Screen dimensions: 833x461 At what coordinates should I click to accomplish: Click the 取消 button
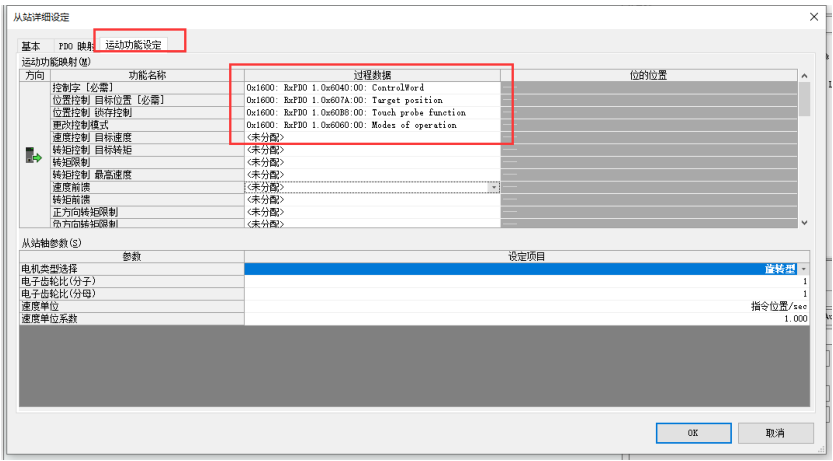tap(774, 433)
